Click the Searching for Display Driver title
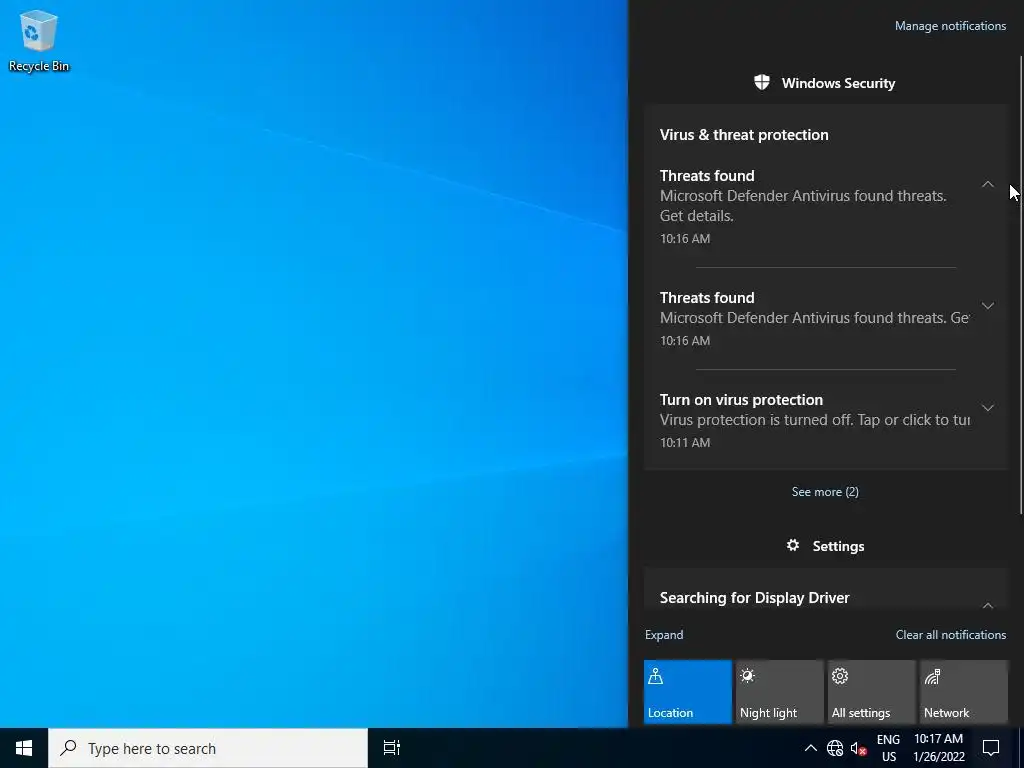 click(754, 598)
